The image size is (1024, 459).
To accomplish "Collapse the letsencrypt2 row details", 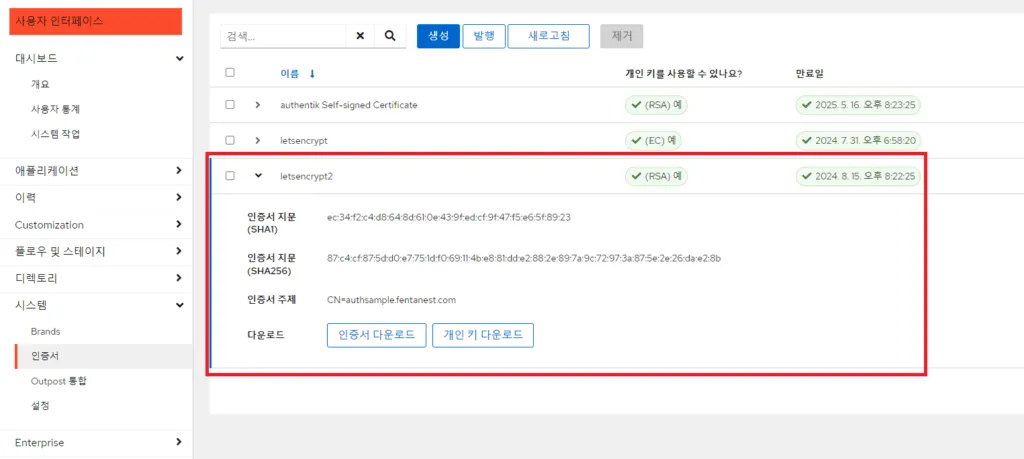I will click(x=258, y=176).
